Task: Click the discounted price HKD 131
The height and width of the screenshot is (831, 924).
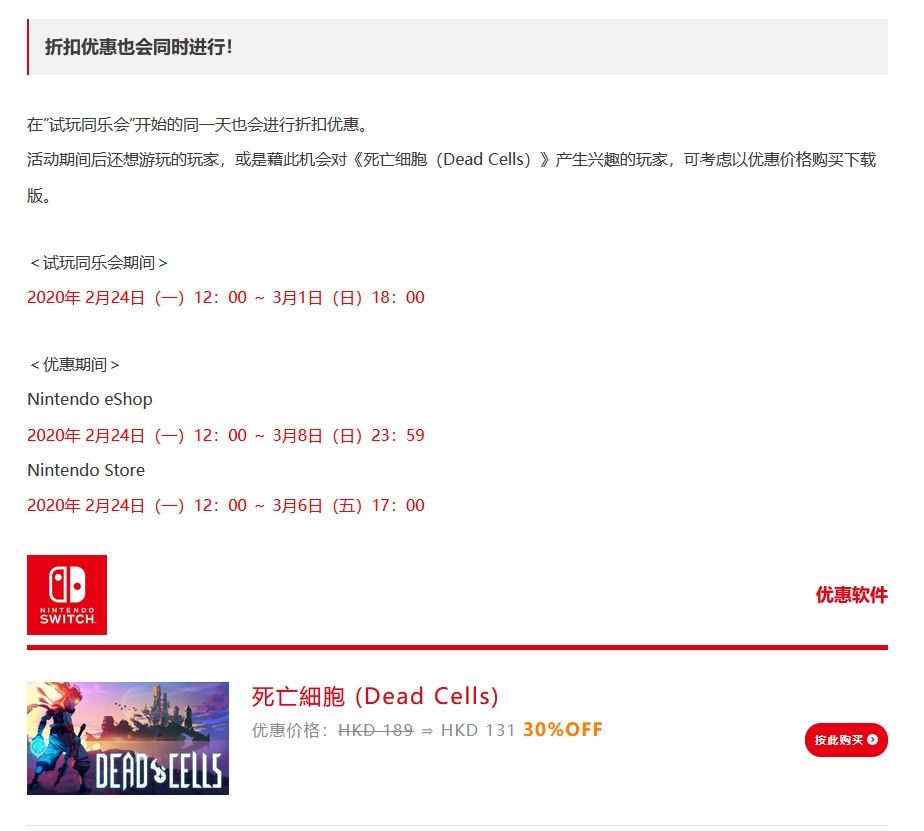Action: (478, 730)
